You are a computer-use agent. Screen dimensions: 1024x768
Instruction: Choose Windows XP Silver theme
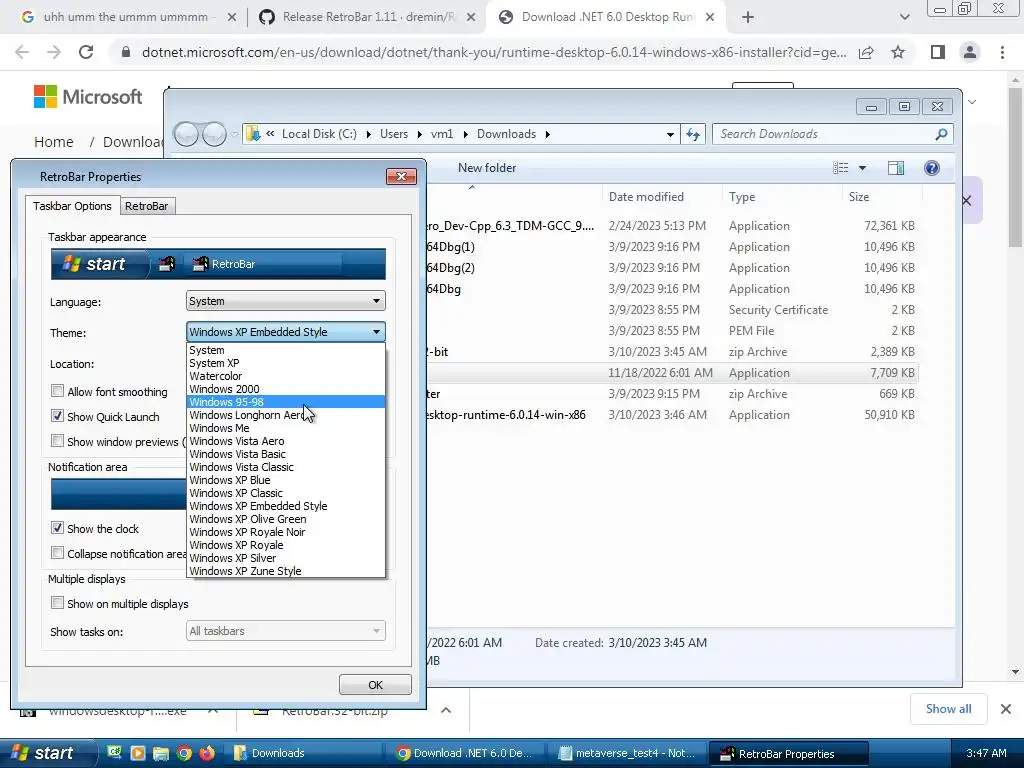[x=285, y=558]
